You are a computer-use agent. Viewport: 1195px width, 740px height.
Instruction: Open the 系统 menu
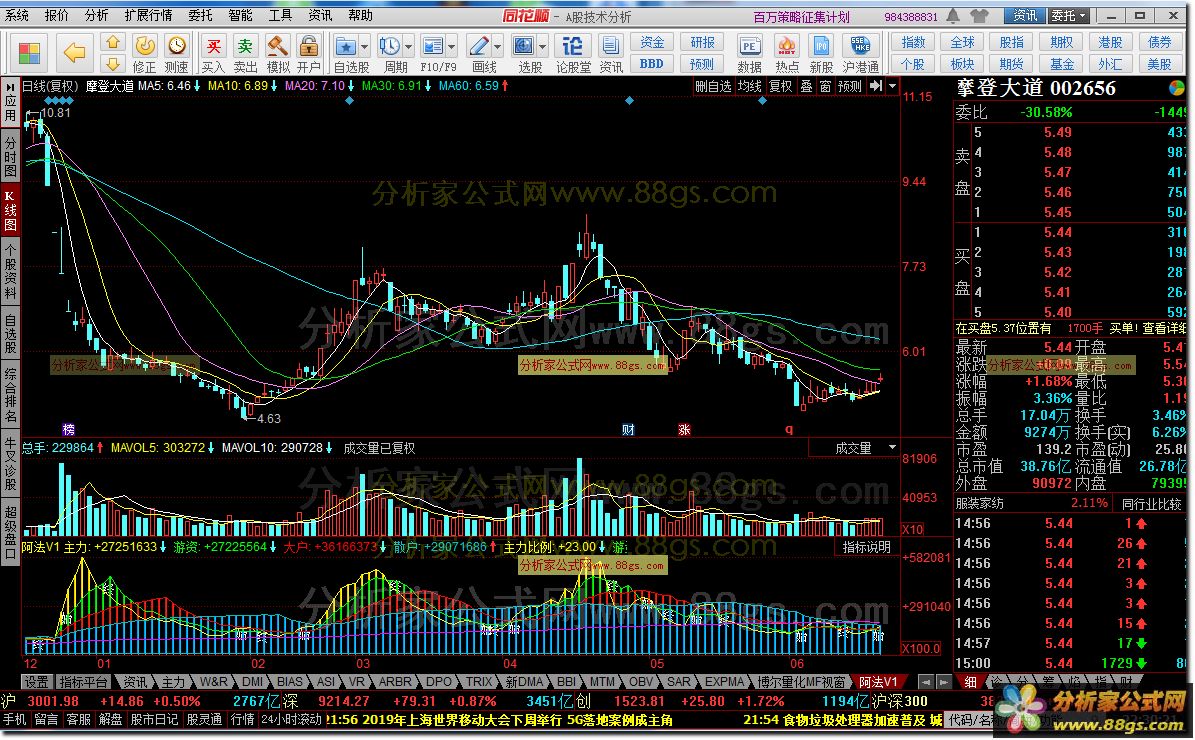point(17,15)
